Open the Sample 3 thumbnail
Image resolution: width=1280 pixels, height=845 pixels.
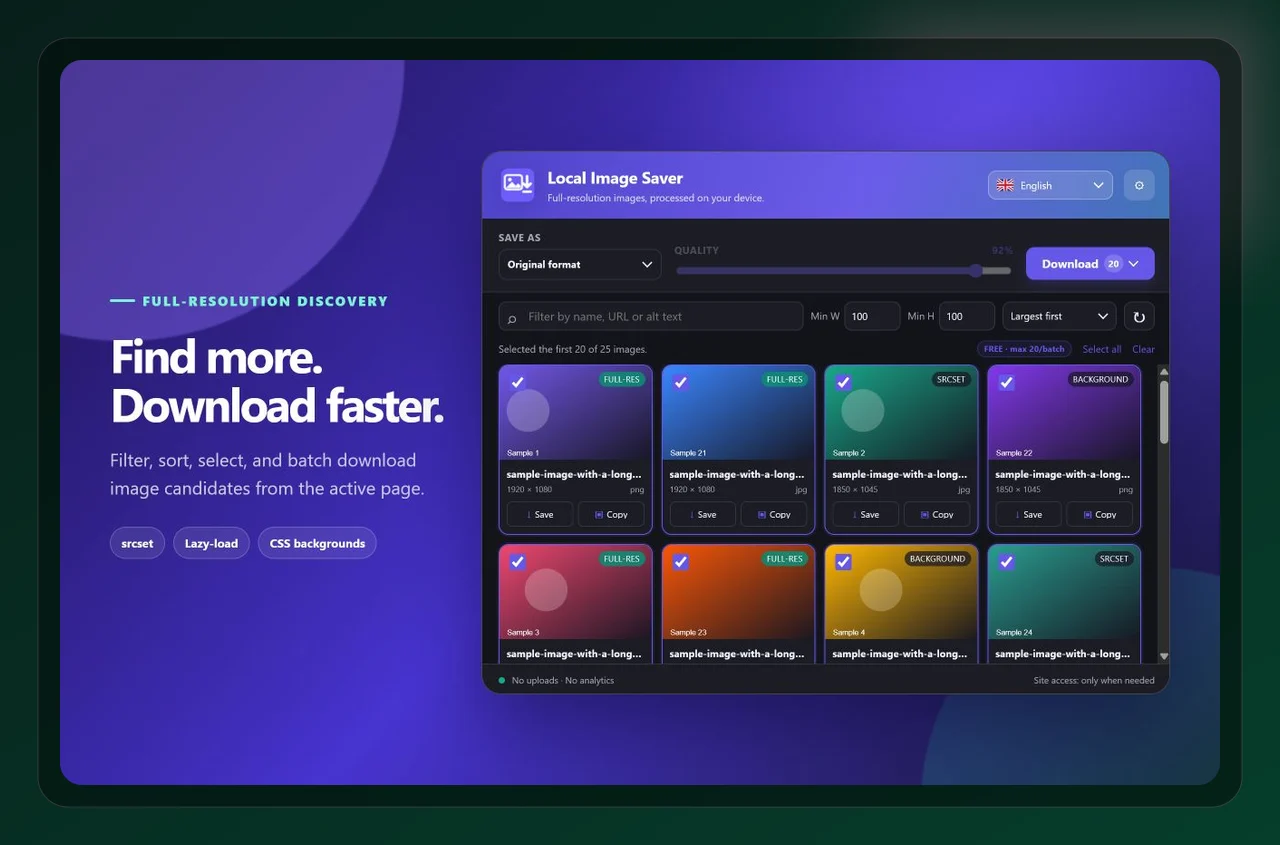(575, 592)
